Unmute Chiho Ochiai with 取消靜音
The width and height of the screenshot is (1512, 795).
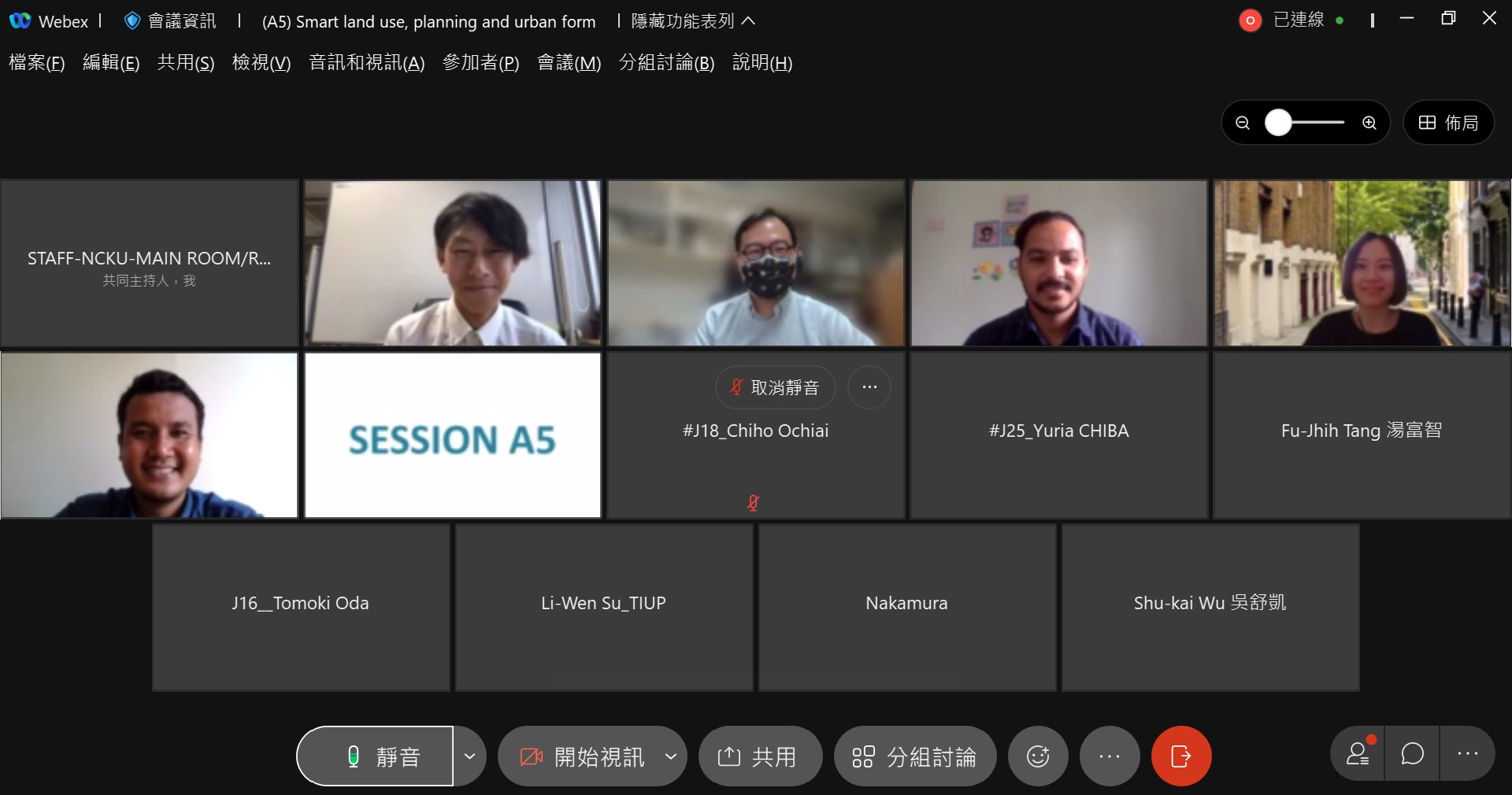coord(776,387)
